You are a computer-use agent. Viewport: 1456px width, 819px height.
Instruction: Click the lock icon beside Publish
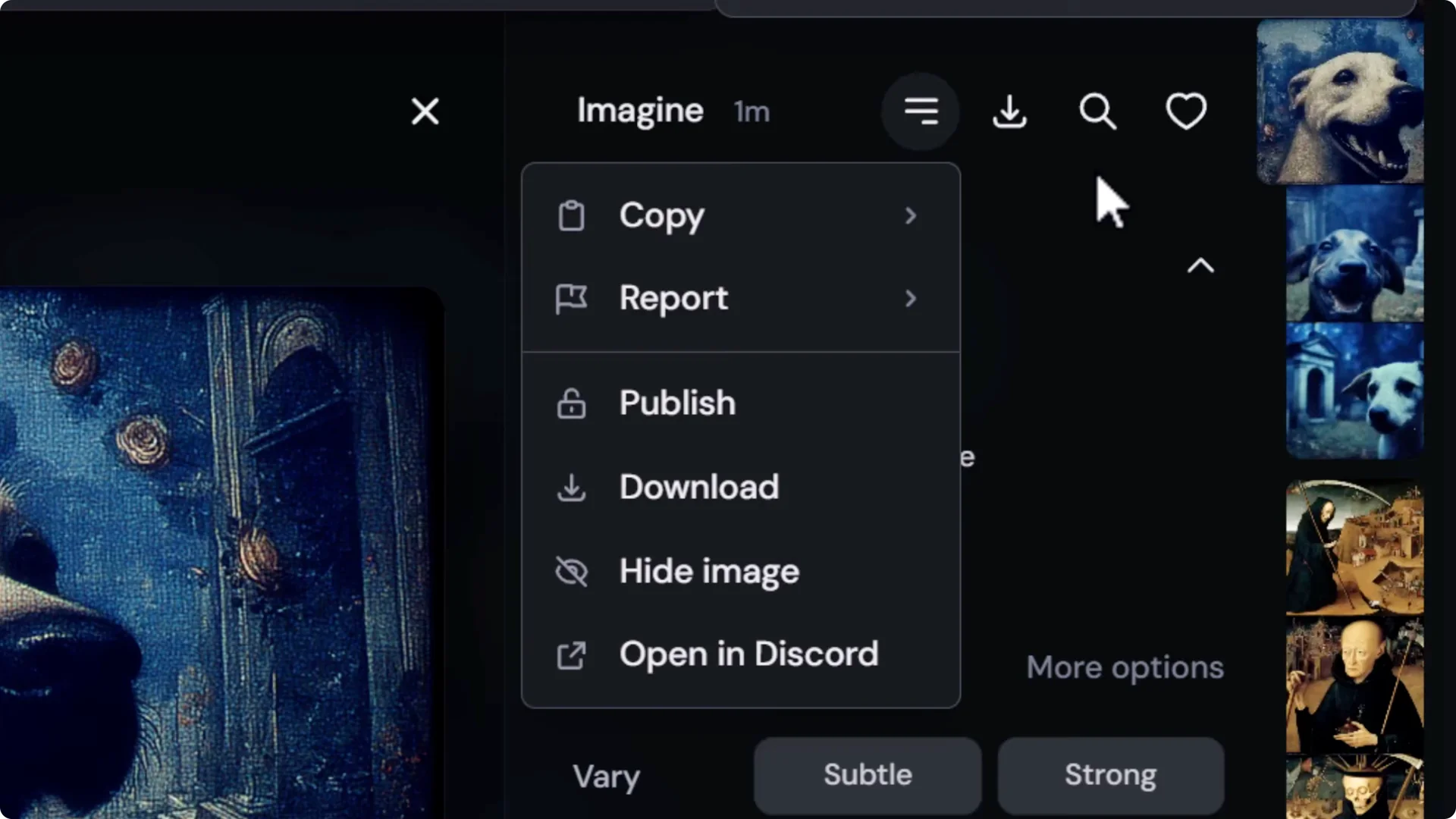[x=573, y=403]
